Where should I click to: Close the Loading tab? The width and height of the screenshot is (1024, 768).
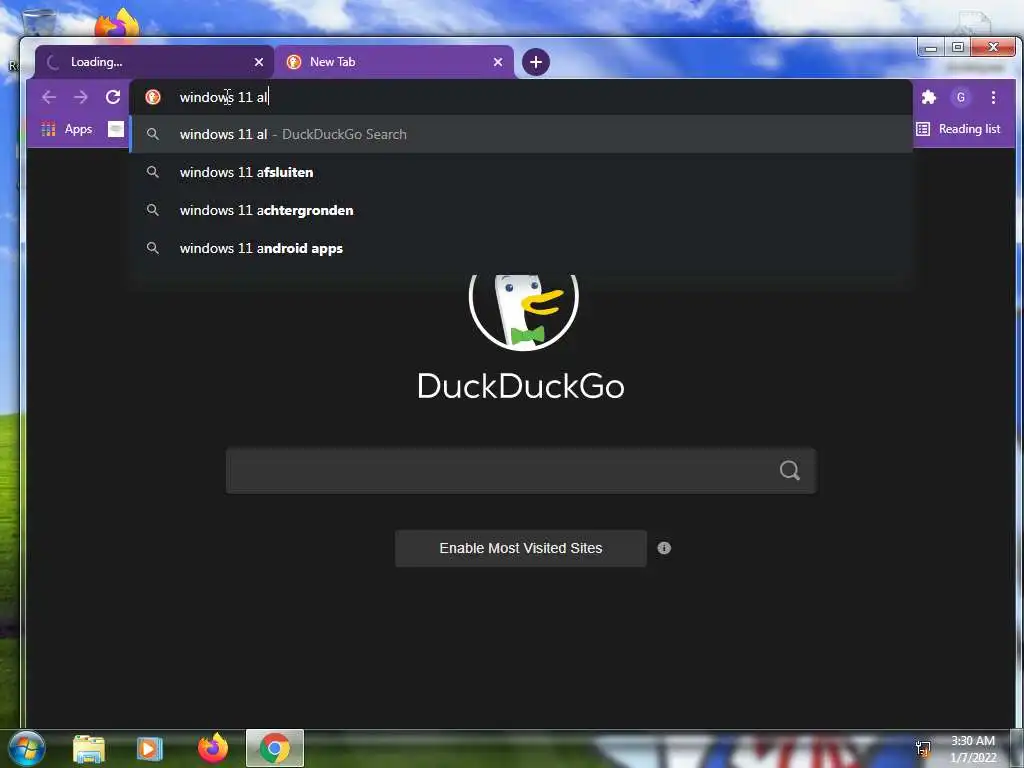[259, 62]
